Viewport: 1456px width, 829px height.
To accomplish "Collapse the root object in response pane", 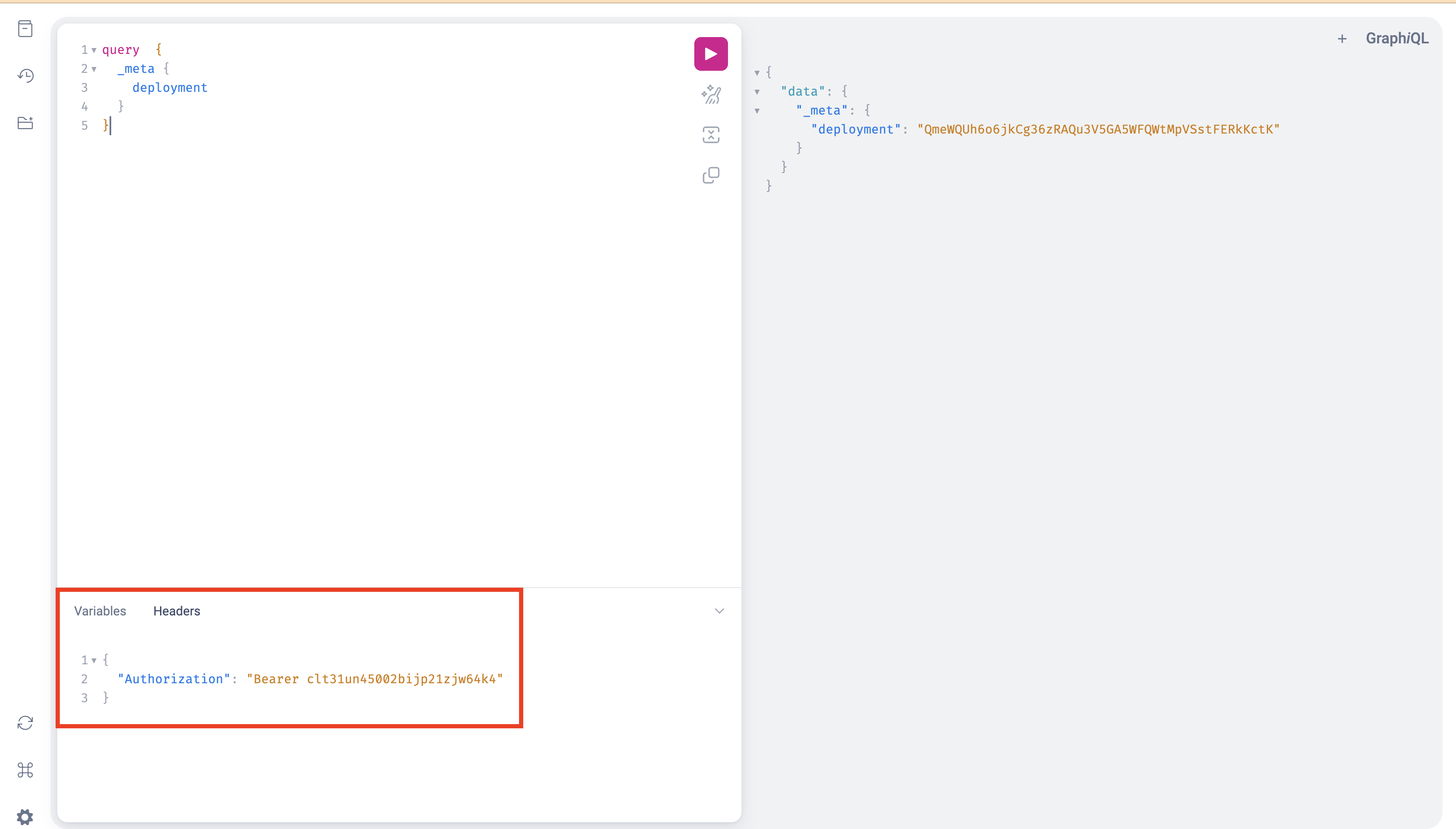I will pyautogui.click(x=757, y=73).
